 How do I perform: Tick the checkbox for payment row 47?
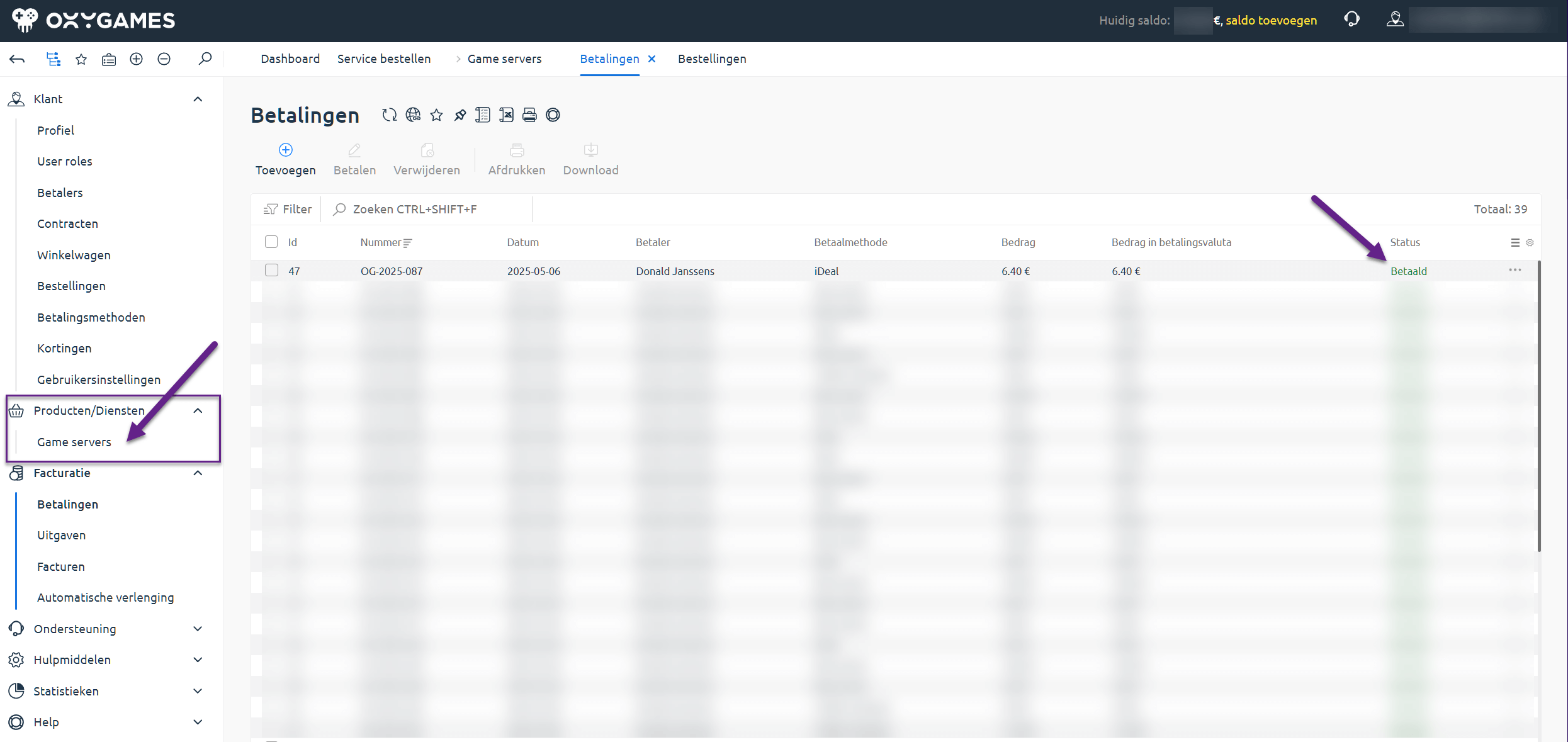[x=271, y=271]
